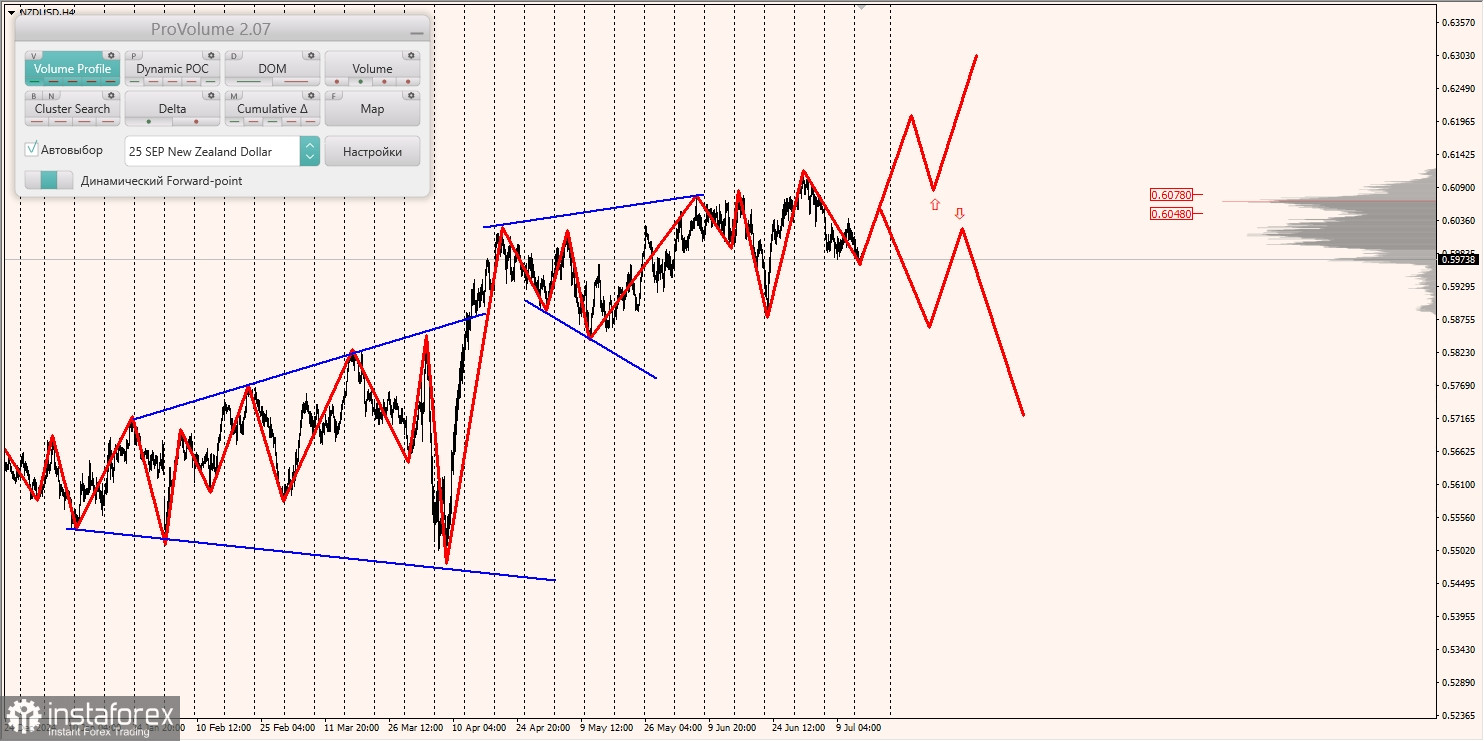The image size is (1484, 741).
Task: Toggle the Dynamic POC module
Action: [172, 69]
